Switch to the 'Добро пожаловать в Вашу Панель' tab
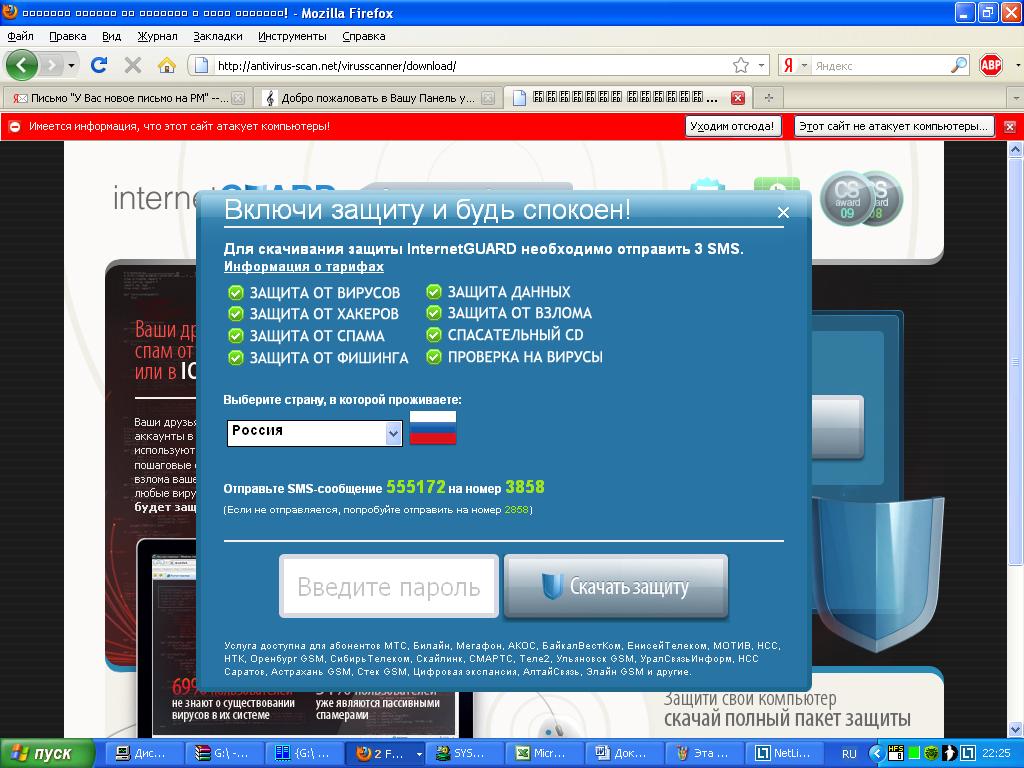Screen dimensions: 1024x768 click(377, 98)
